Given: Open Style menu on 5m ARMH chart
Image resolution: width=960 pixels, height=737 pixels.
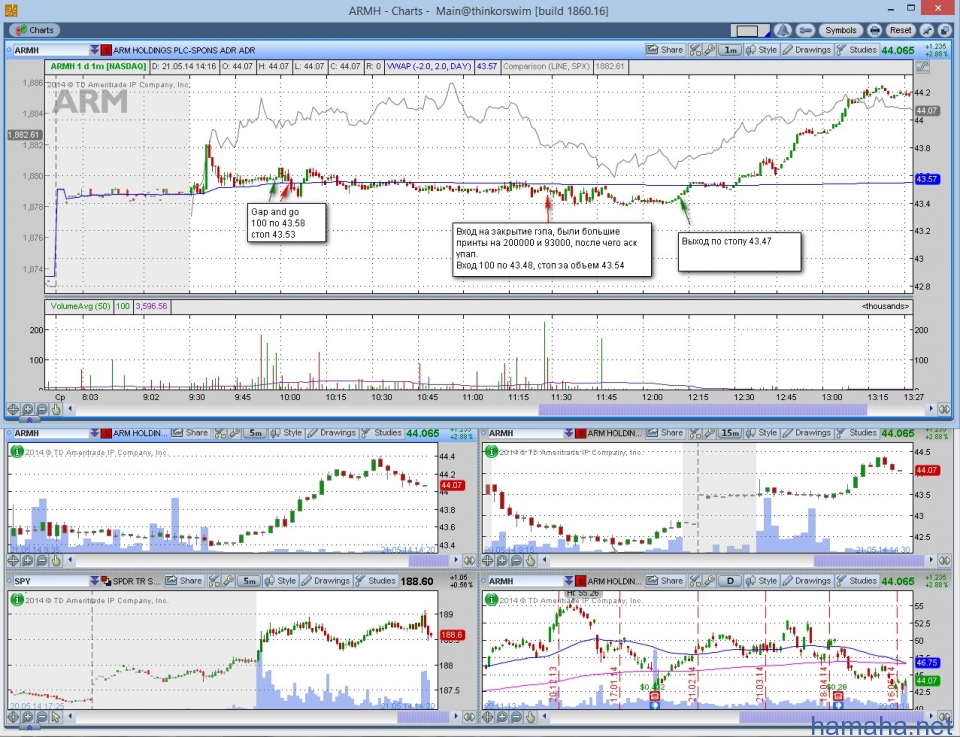Looking at the screenshot, I should point(286,433).
